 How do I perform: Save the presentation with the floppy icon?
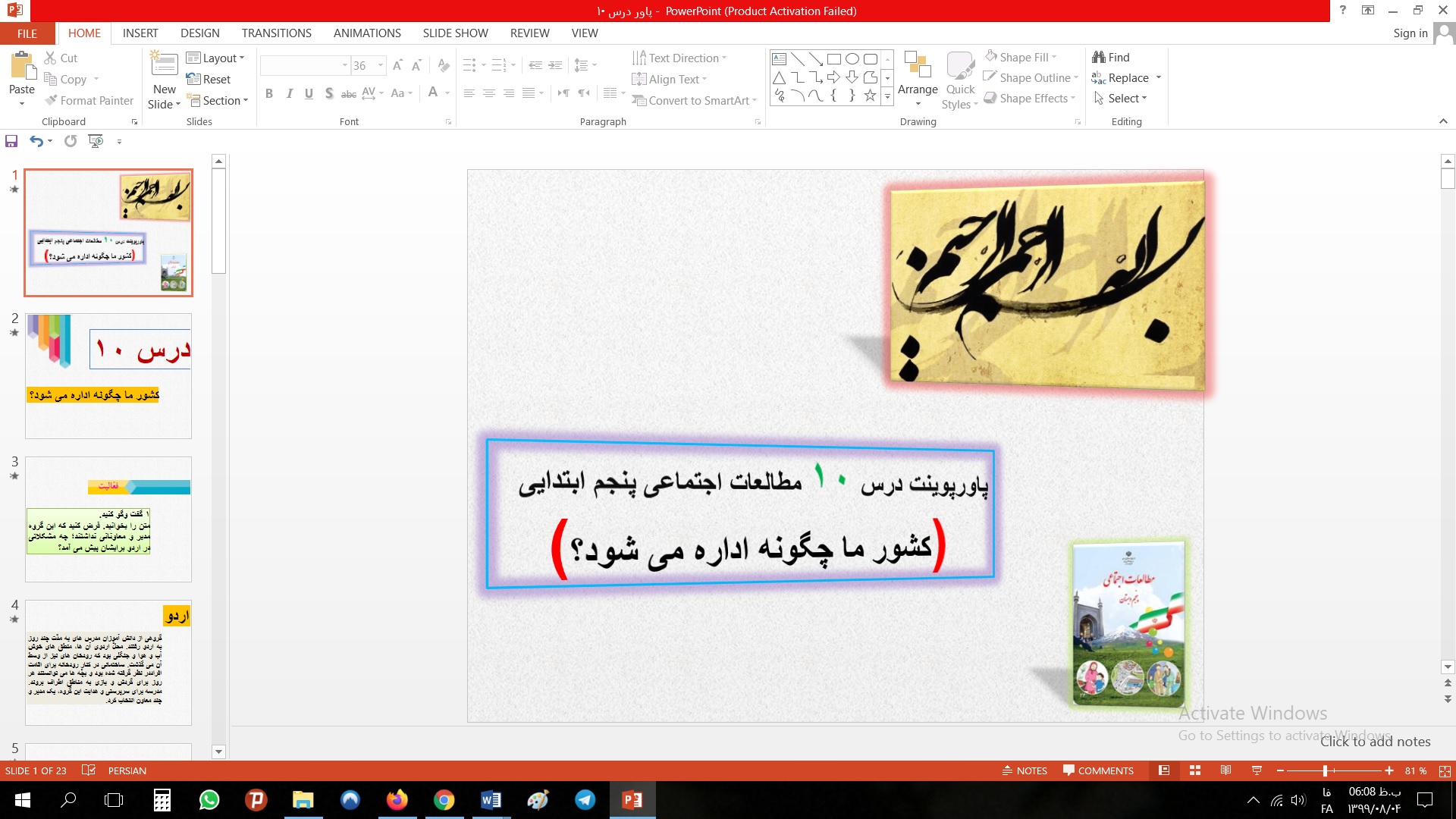click(11, 141)
